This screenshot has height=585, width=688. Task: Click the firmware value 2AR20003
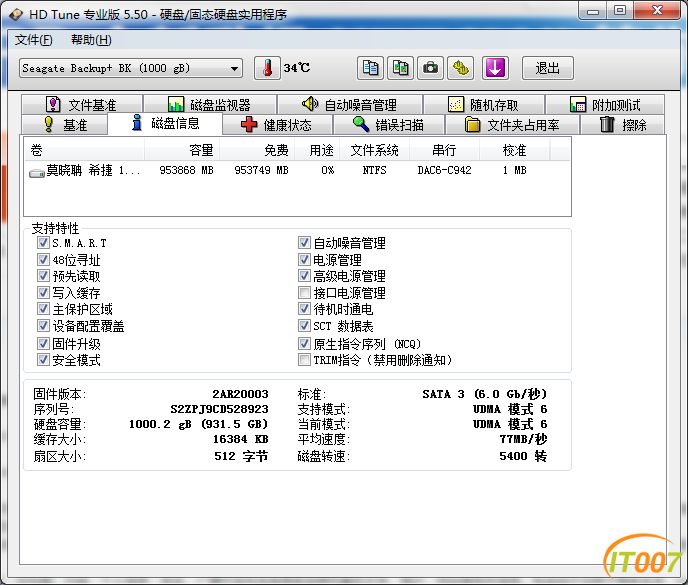tap(240, 394)
